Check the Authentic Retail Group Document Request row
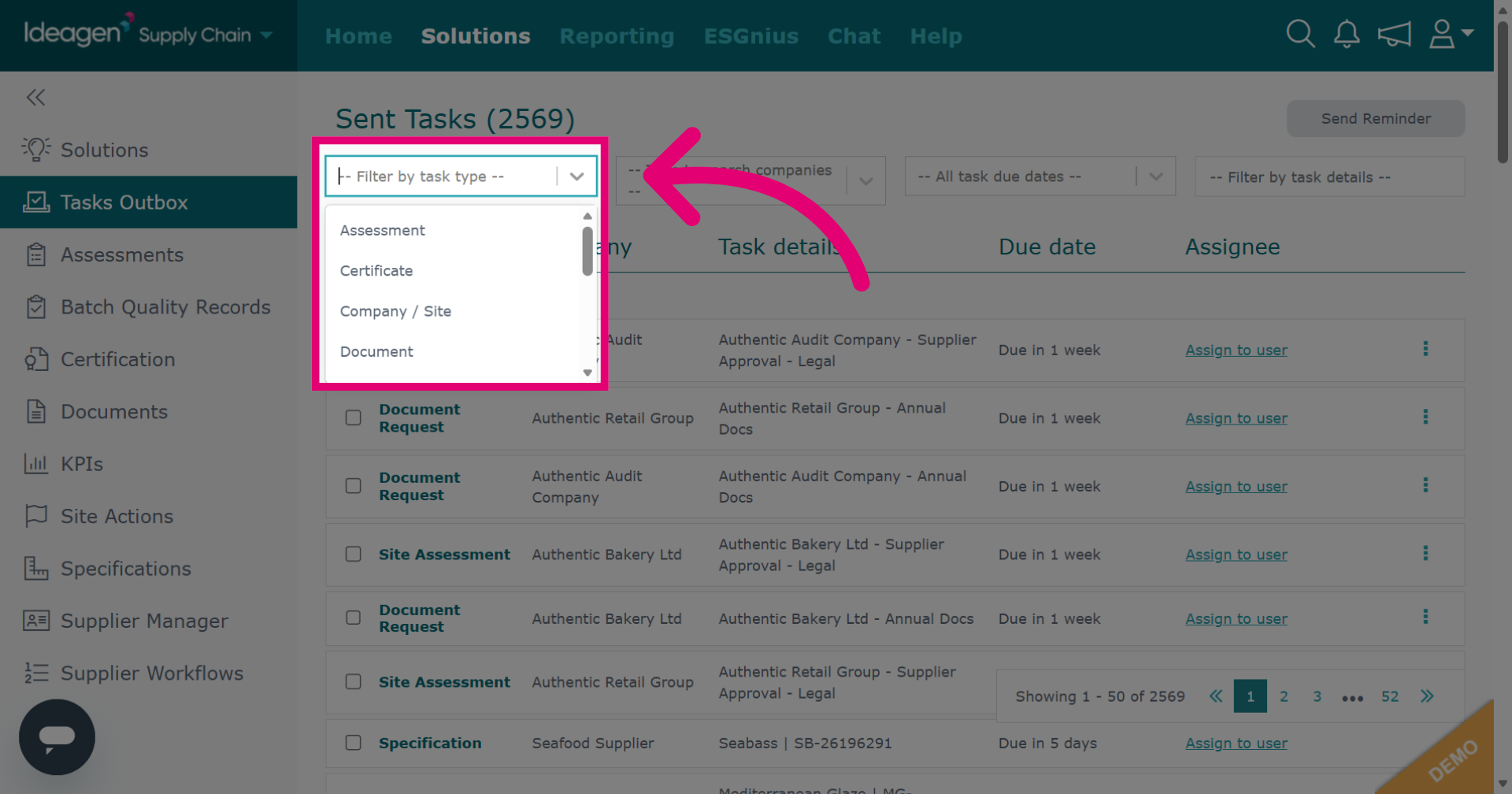This screenshot has width=1512, height=794. [x=354, y=417]
